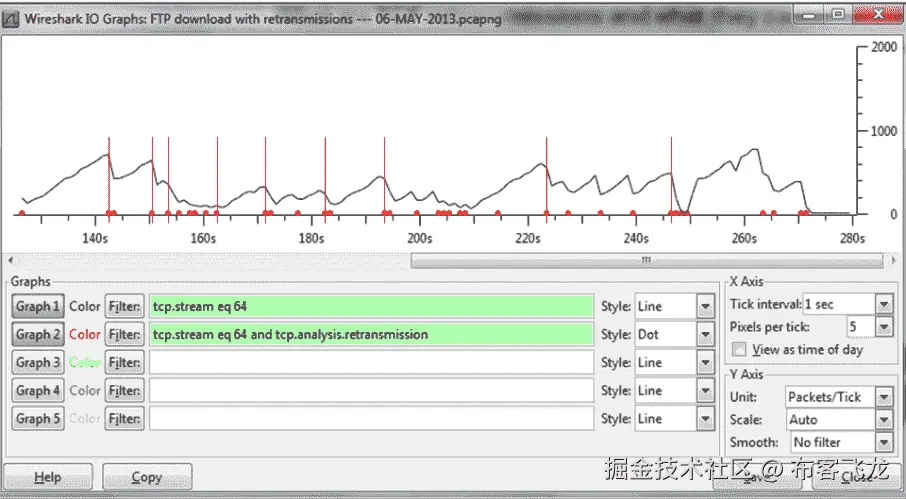Pick Graph 4 color

[x=84, y=390]
